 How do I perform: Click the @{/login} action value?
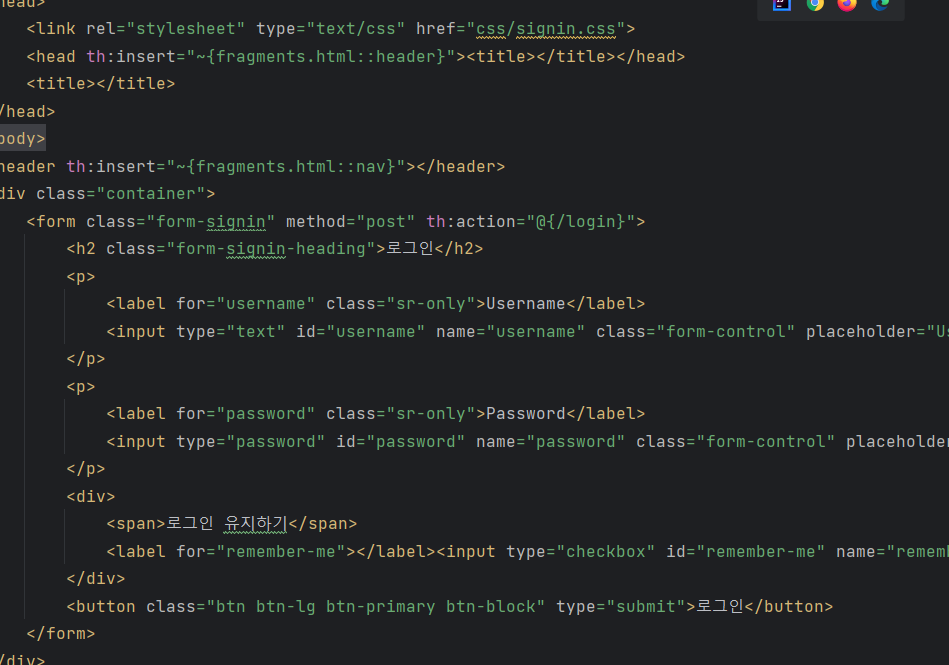click(581, 221)
